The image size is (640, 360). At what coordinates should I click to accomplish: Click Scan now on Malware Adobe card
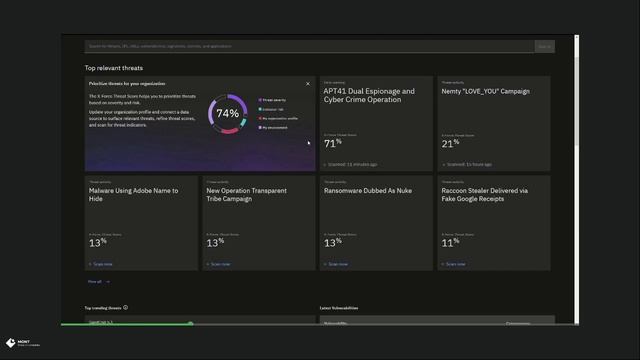[x=101, y=264]
